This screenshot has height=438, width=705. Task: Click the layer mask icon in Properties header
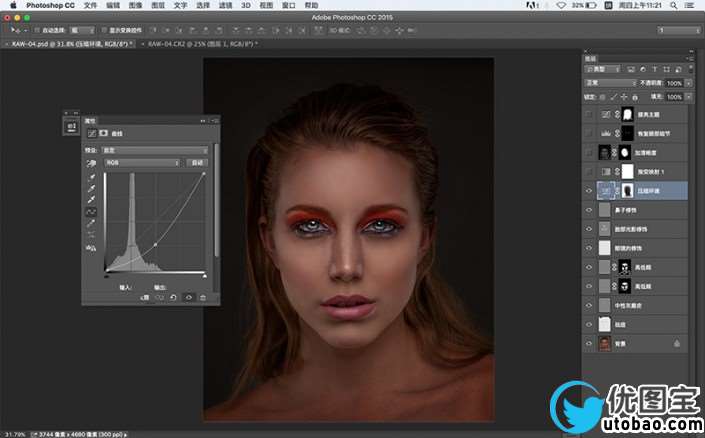point(104,132)
